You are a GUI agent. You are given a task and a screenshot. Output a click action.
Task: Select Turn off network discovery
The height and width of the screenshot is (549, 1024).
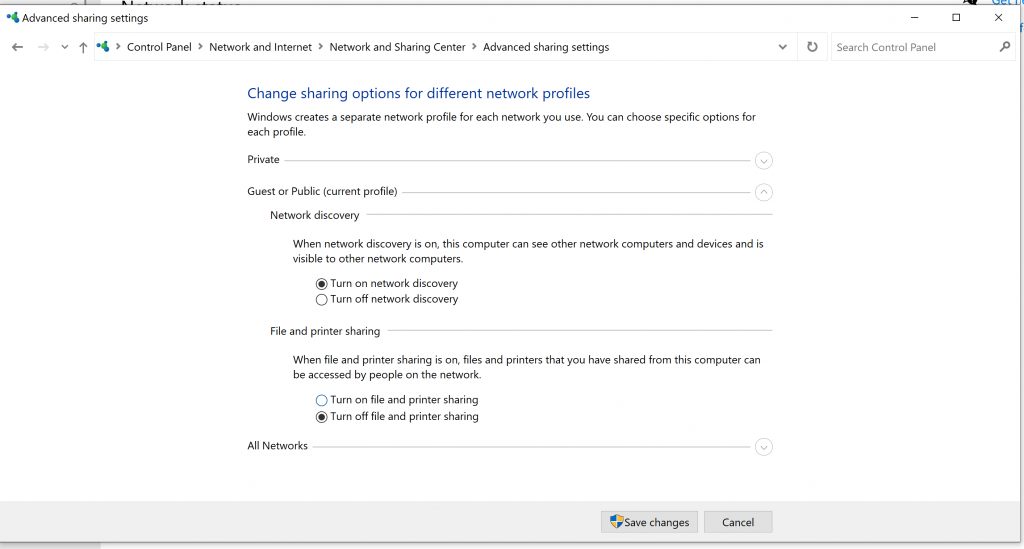321,300
